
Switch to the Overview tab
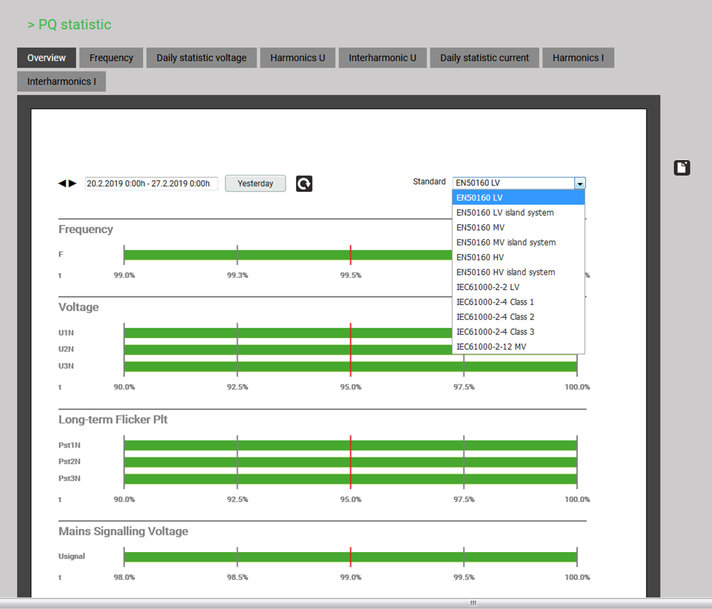pyautogui.click(x=46, y=58)
